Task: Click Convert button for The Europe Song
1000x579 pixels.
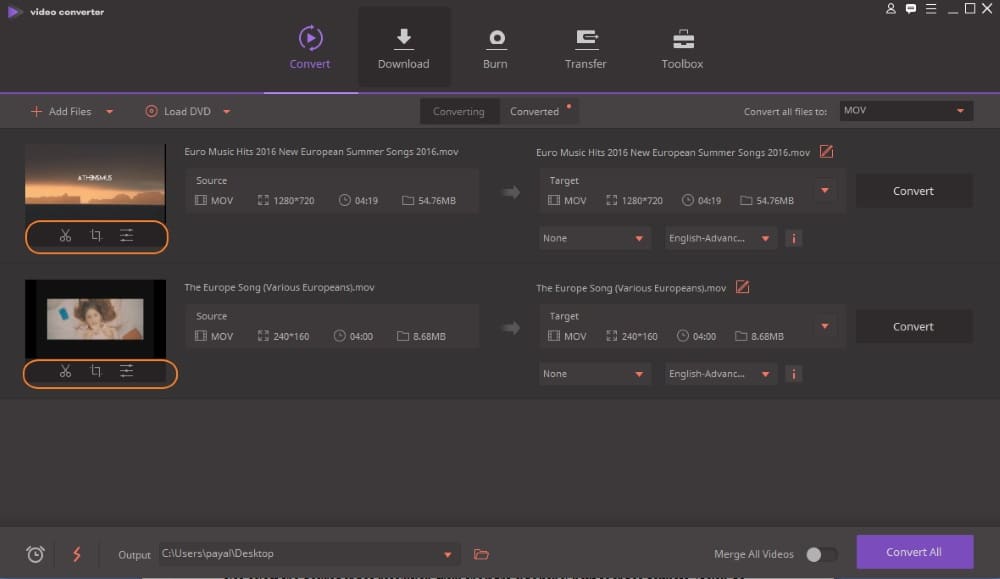Action: coord(913,326)
